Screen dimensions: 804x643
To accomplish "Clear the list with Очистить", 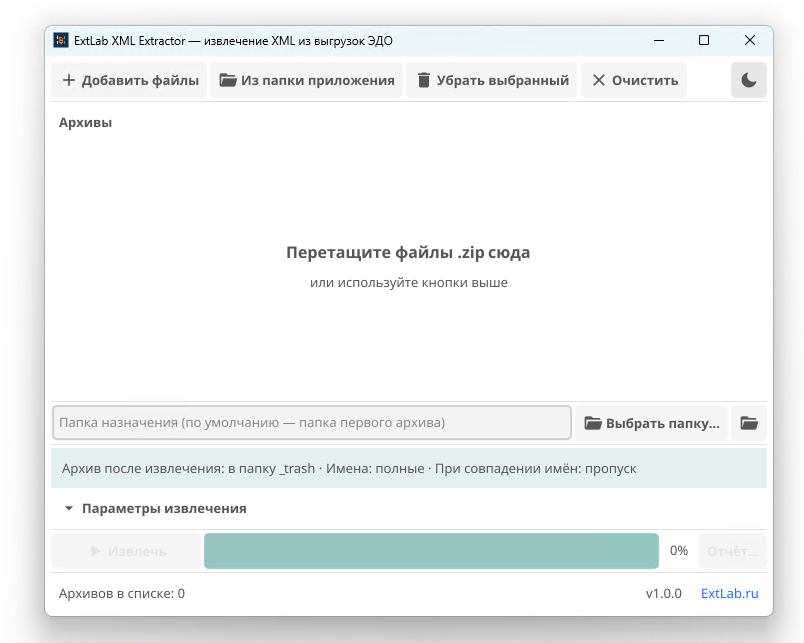I will click(x=634, y=80).
